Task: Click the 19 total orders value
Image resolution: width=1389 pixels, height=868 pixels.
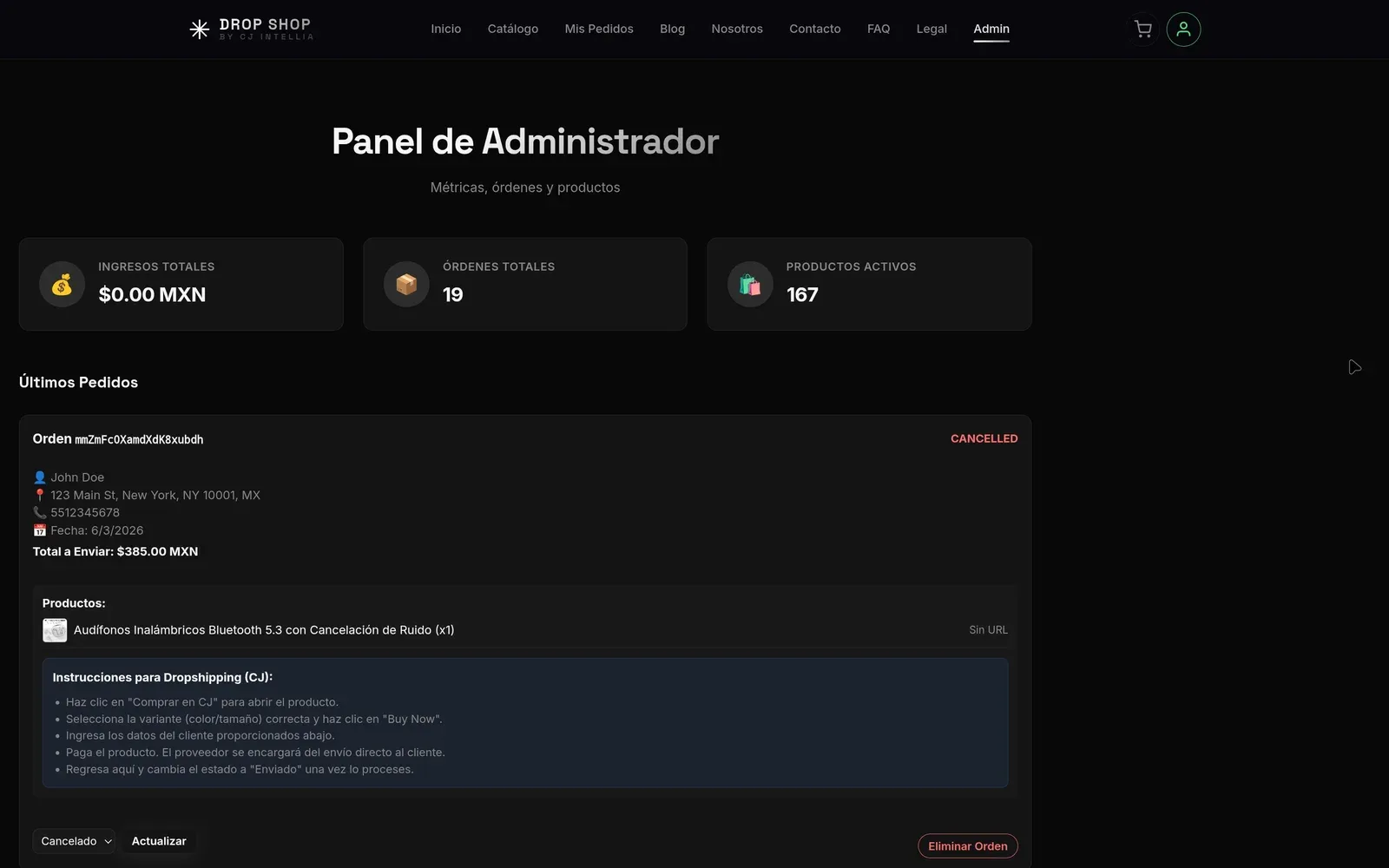Action: [453, 294]
